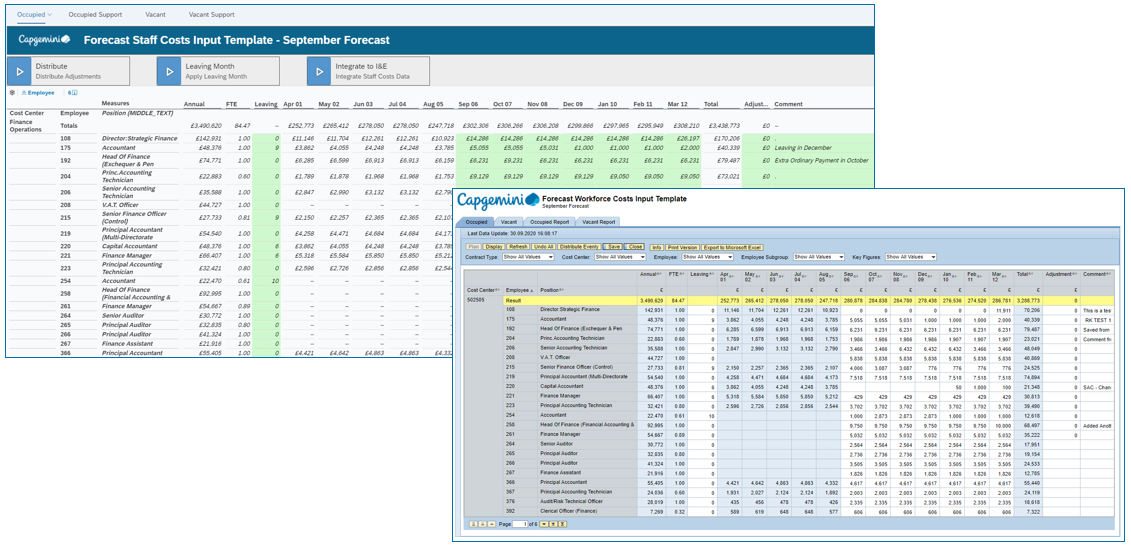This screenshot has height=546, width=1131.
Task: Click the Integrate to I&E play icon
Action: 320,70
